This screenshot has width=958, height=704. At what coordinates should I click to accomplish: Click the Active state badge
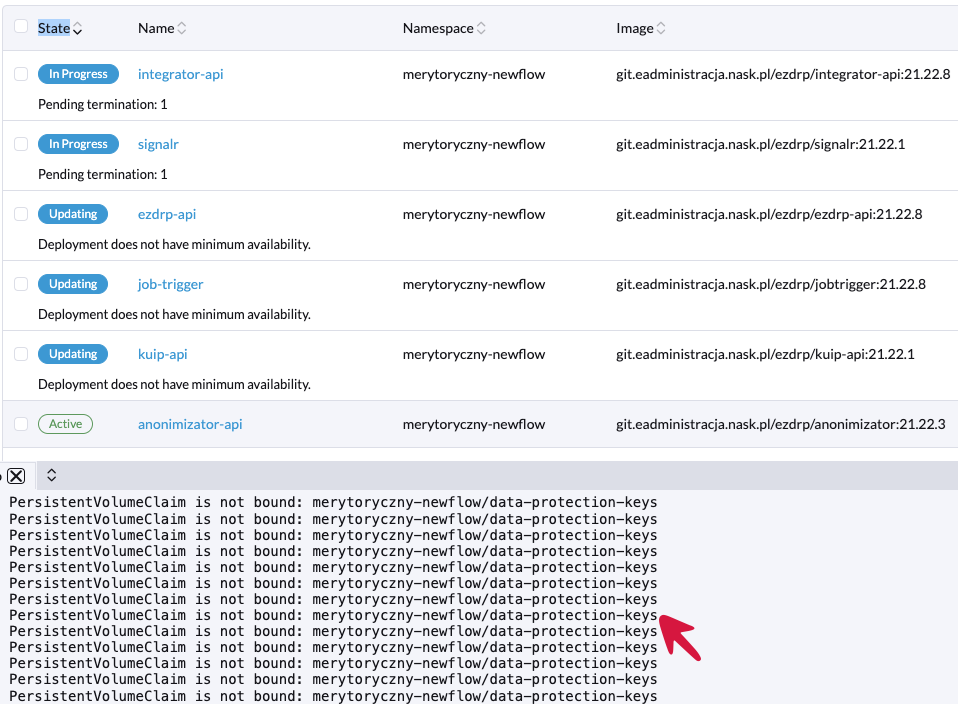65,424
